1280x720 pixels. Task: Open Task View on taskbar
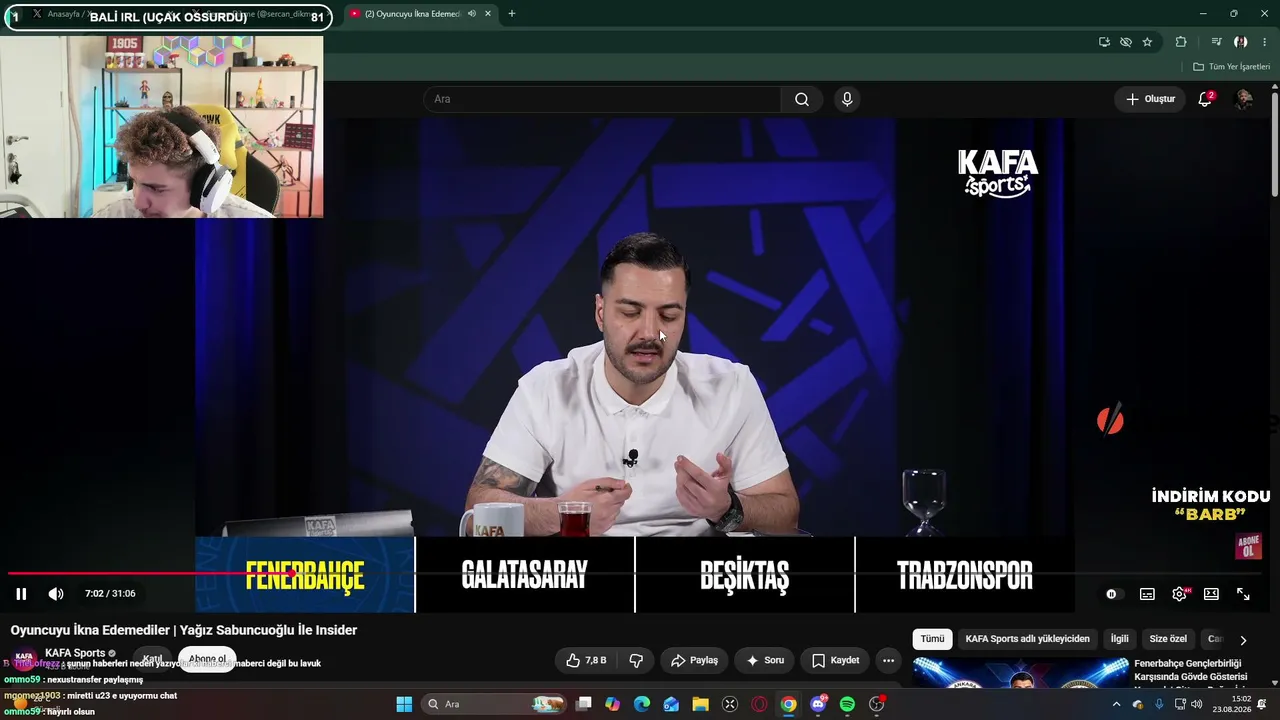[584, 704]
